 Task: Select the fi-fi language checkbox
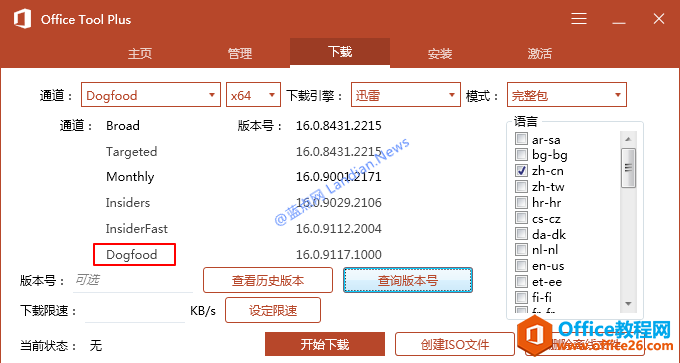pos(521,298)
